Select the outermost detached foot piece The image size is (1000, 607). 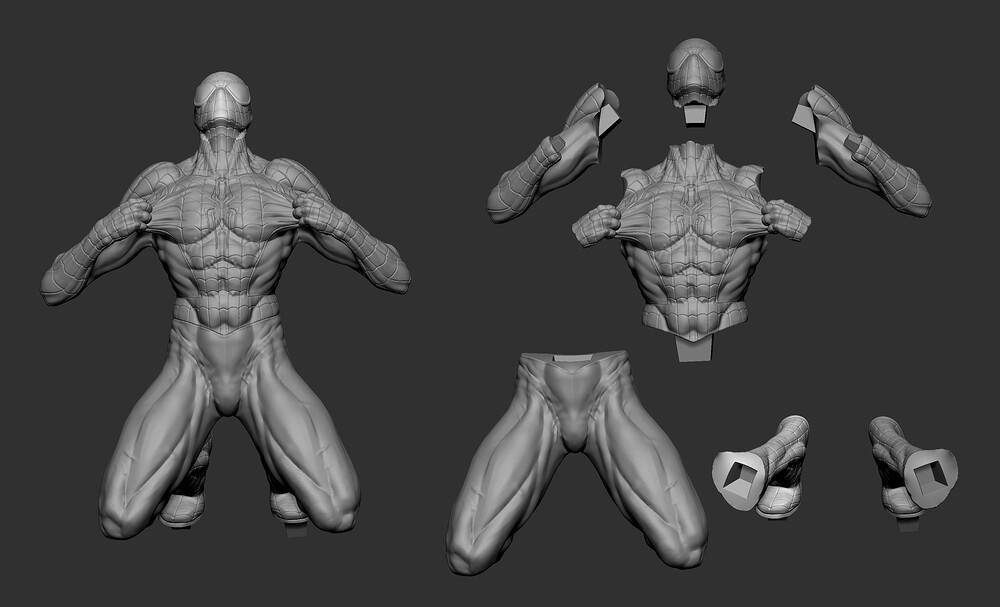point(913,472)
